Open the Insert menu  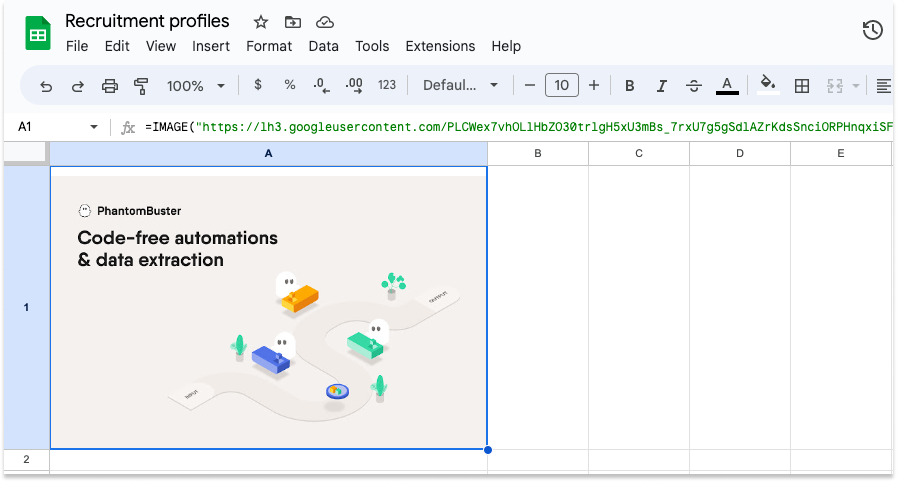[211, 46]
